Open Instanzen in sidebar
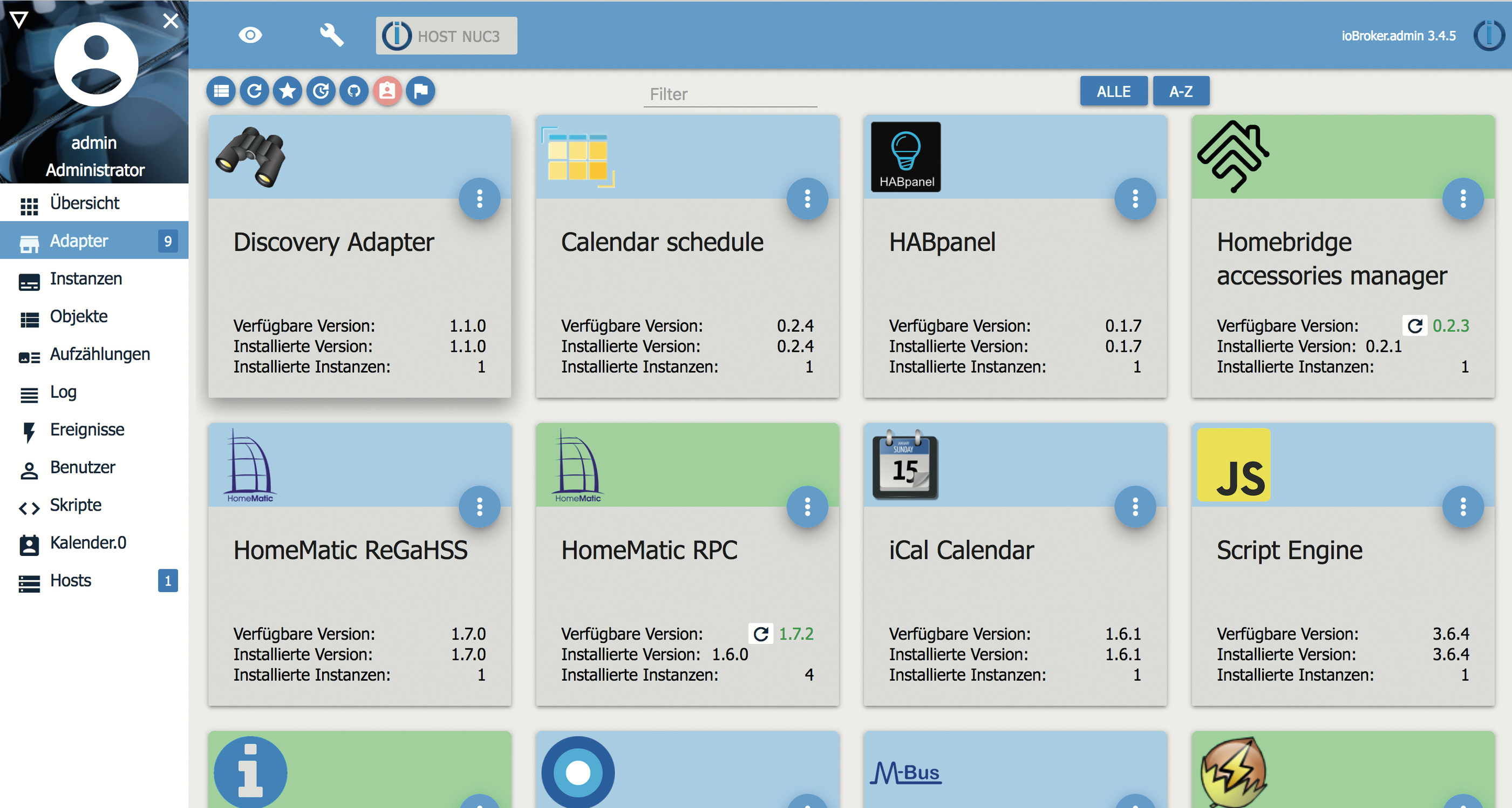 pyautogui.click(x=86, y=279)
